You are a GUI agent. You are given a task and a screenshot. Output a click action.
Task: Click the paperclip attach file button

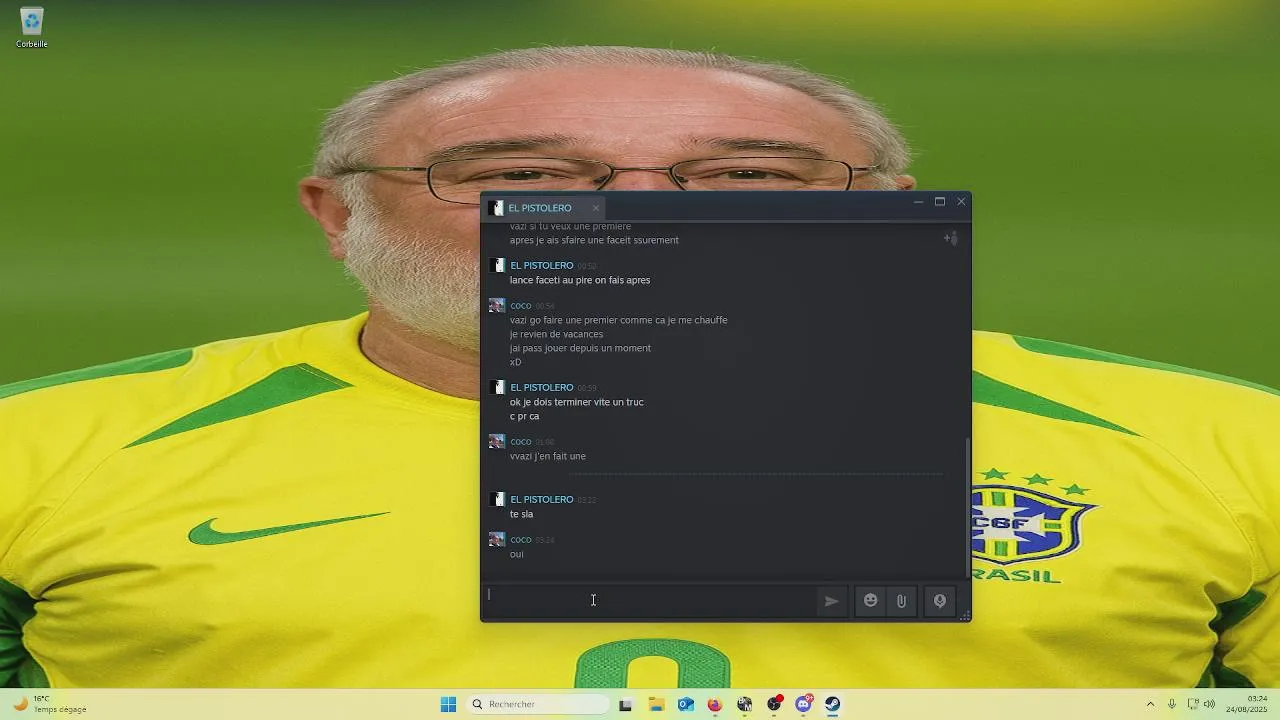[901, 601]
